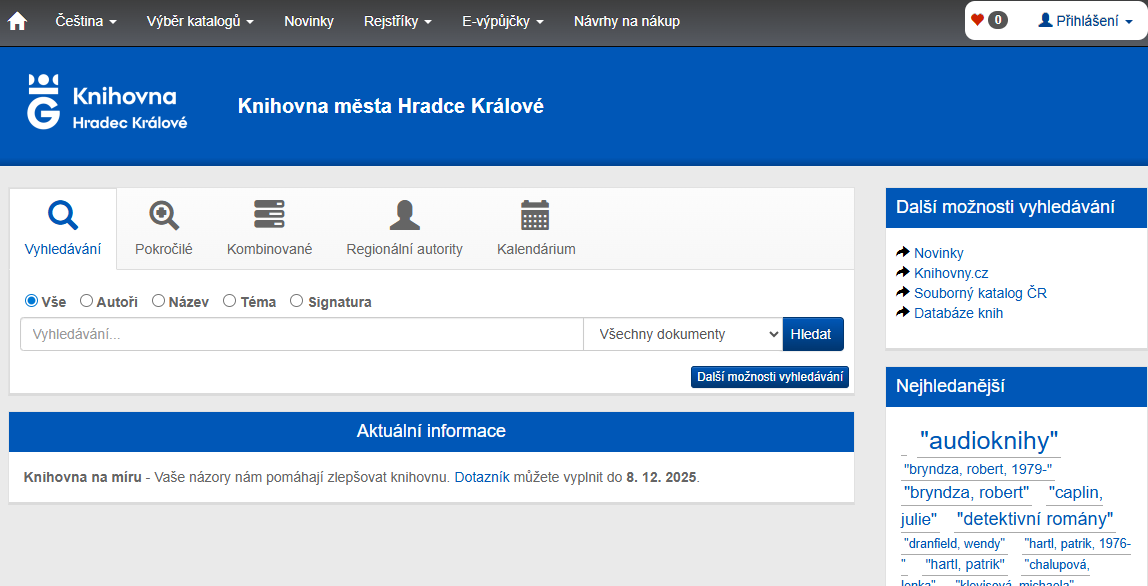
Task: Select the Autoři radio button
Action: 87,301
